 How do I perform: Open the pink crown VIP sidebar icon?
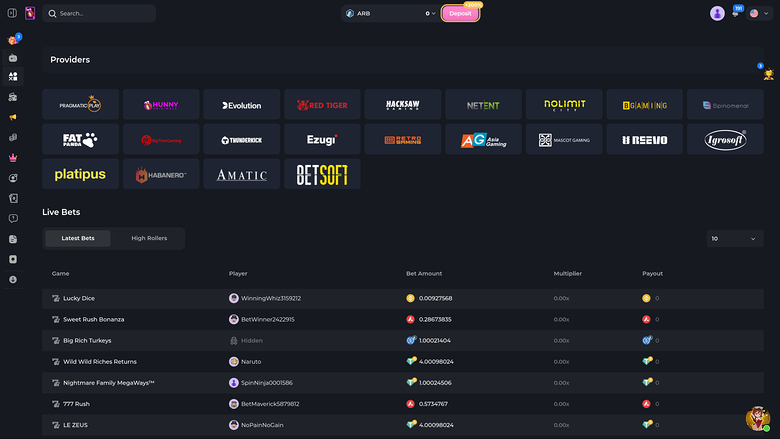pos(13,158)
